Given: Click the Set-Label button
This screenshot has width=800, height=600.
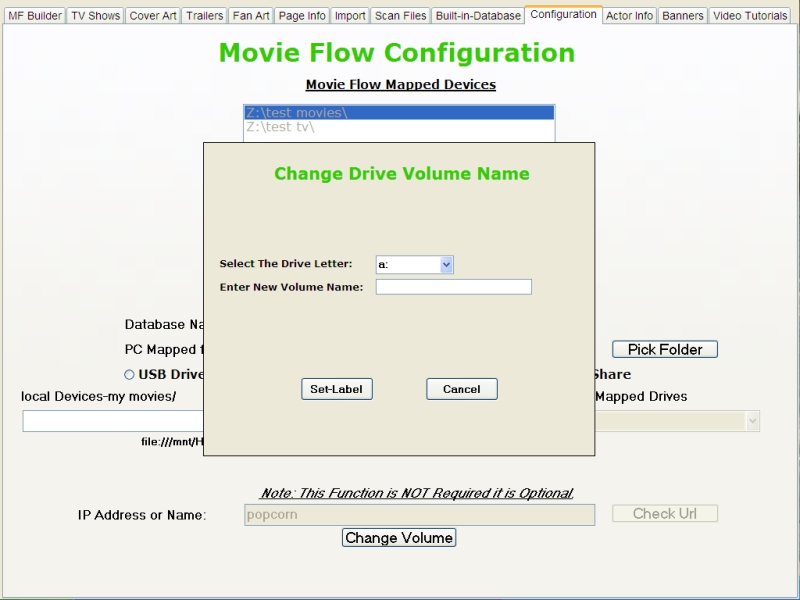Looking at the screenshot, I should (337, 389).
